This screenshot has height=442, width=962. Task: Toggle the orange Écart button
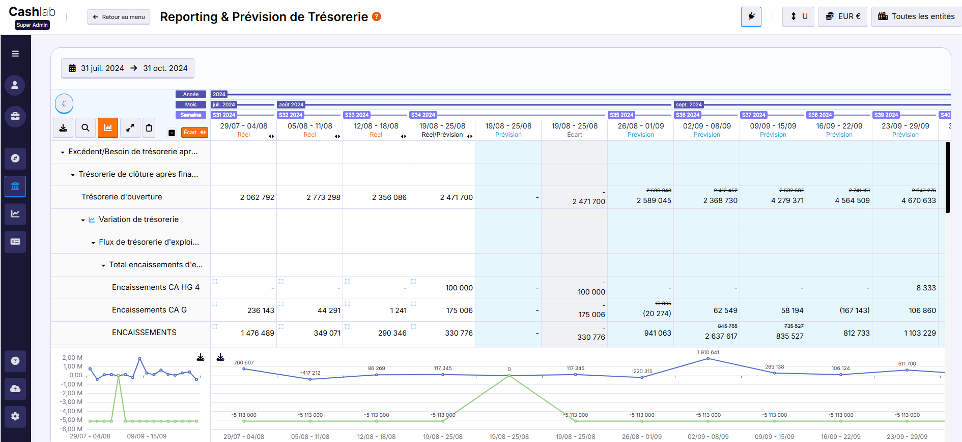[194, 132]
